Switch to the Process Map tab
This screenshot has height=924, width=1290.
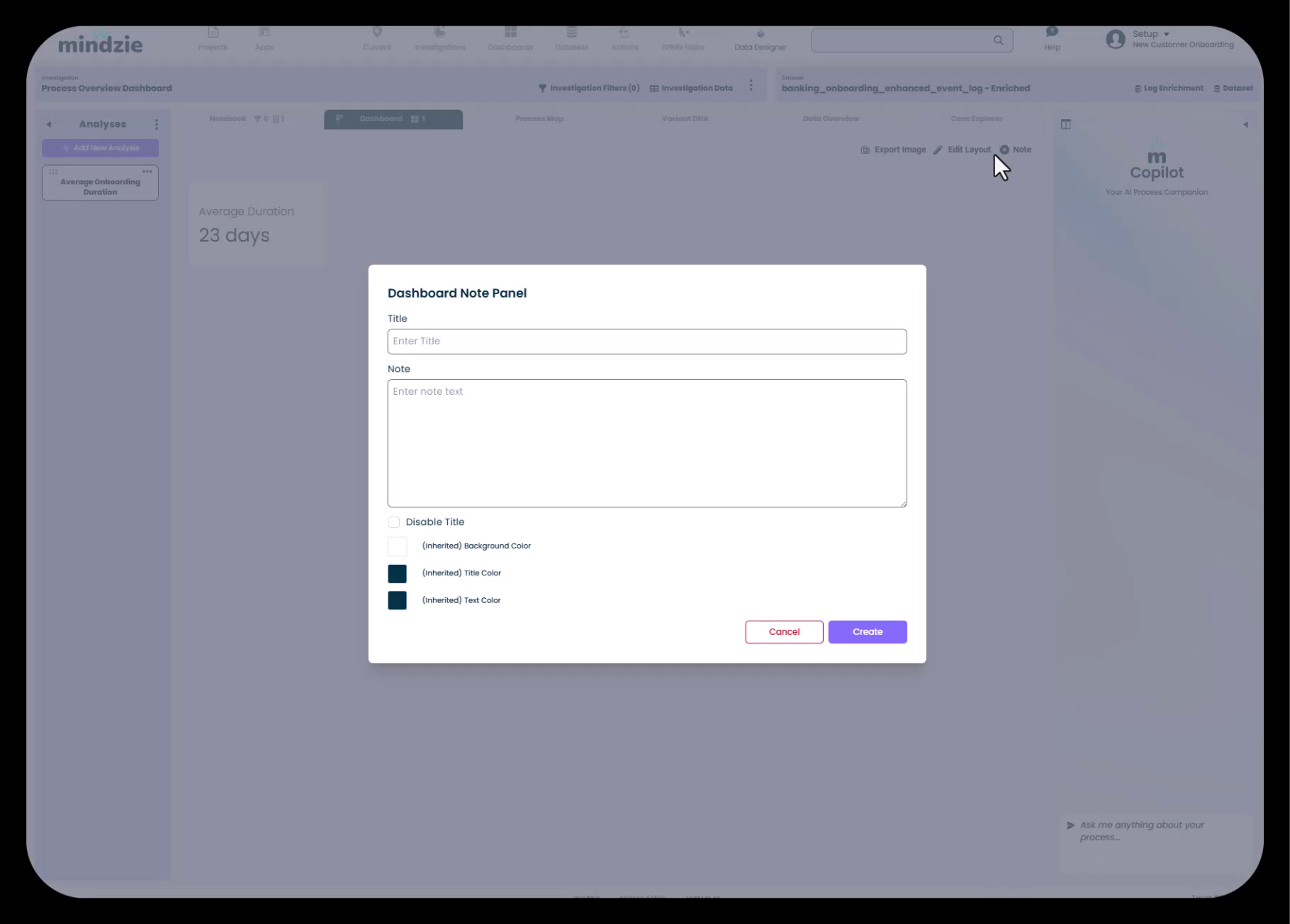click(x=539, y=119)
